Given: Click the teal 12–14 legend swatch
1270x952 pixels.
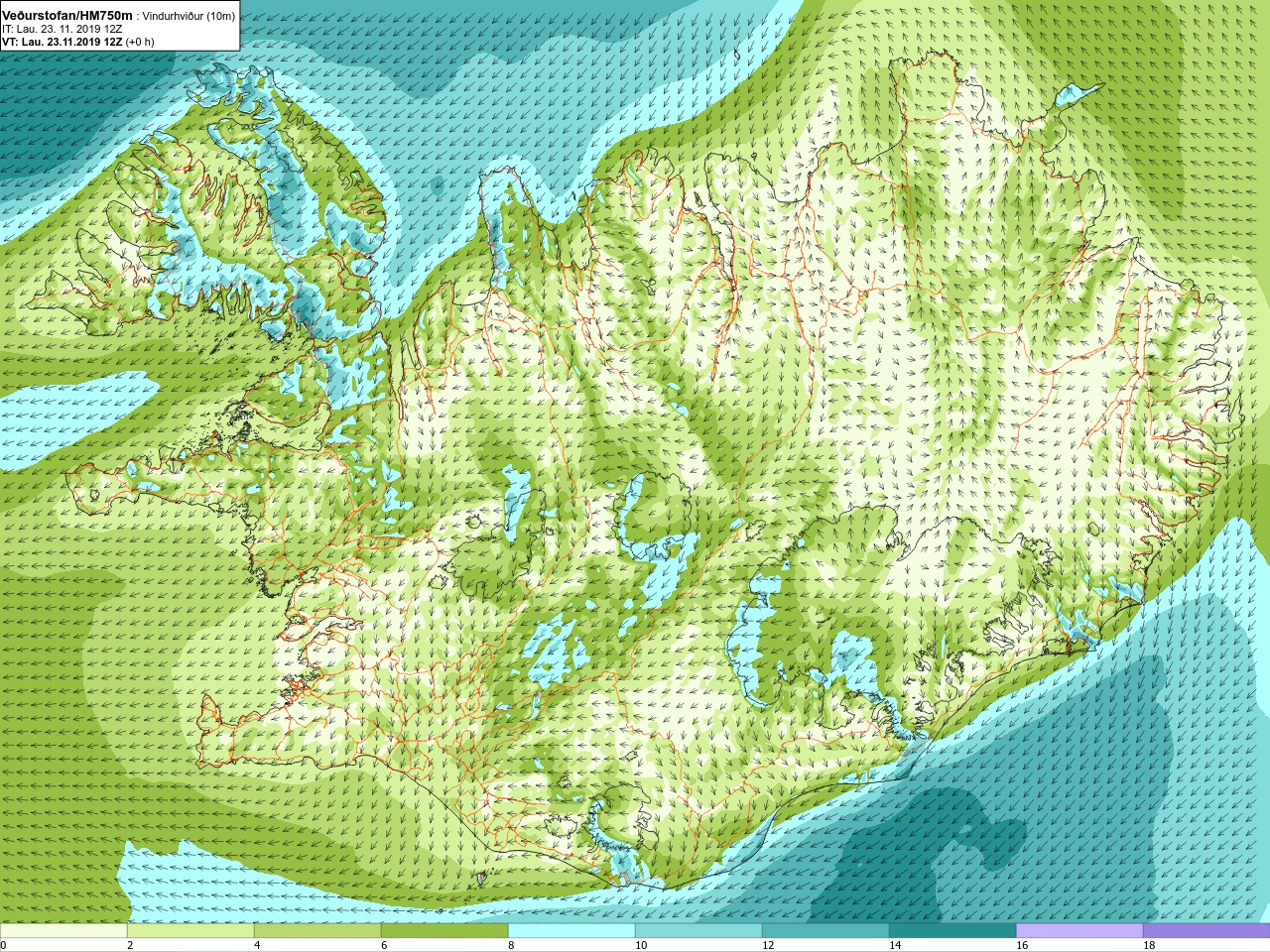Looking at the screenshot, I should coord(825,931).
